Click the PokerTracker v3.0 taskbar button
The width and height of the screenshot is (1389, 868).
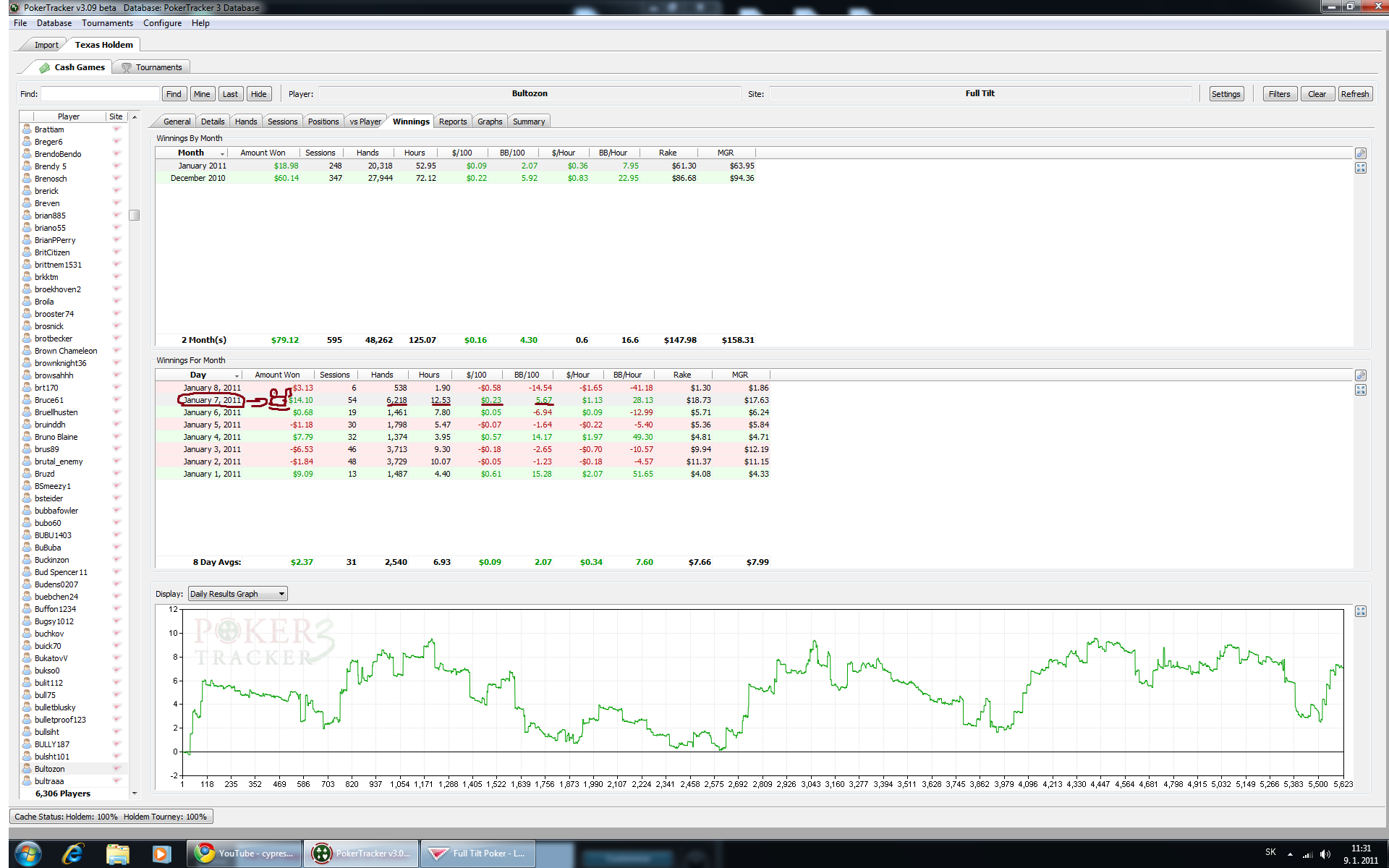pos(361,854)
